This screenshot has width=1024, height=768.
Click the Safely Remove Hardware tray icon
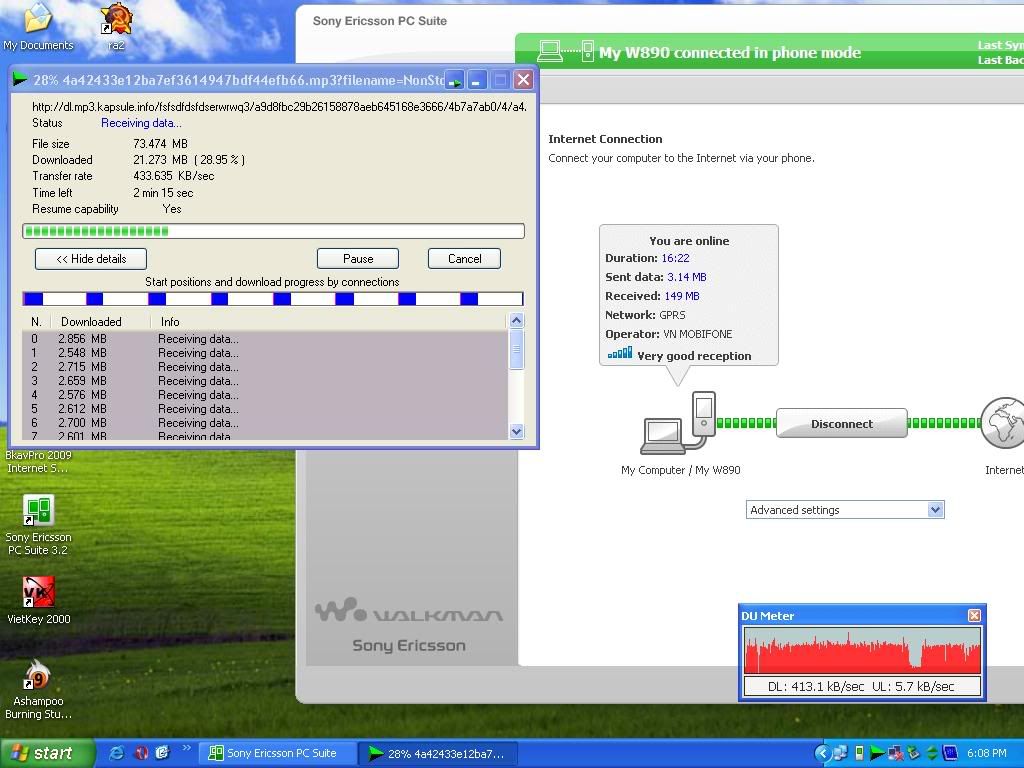914,753
